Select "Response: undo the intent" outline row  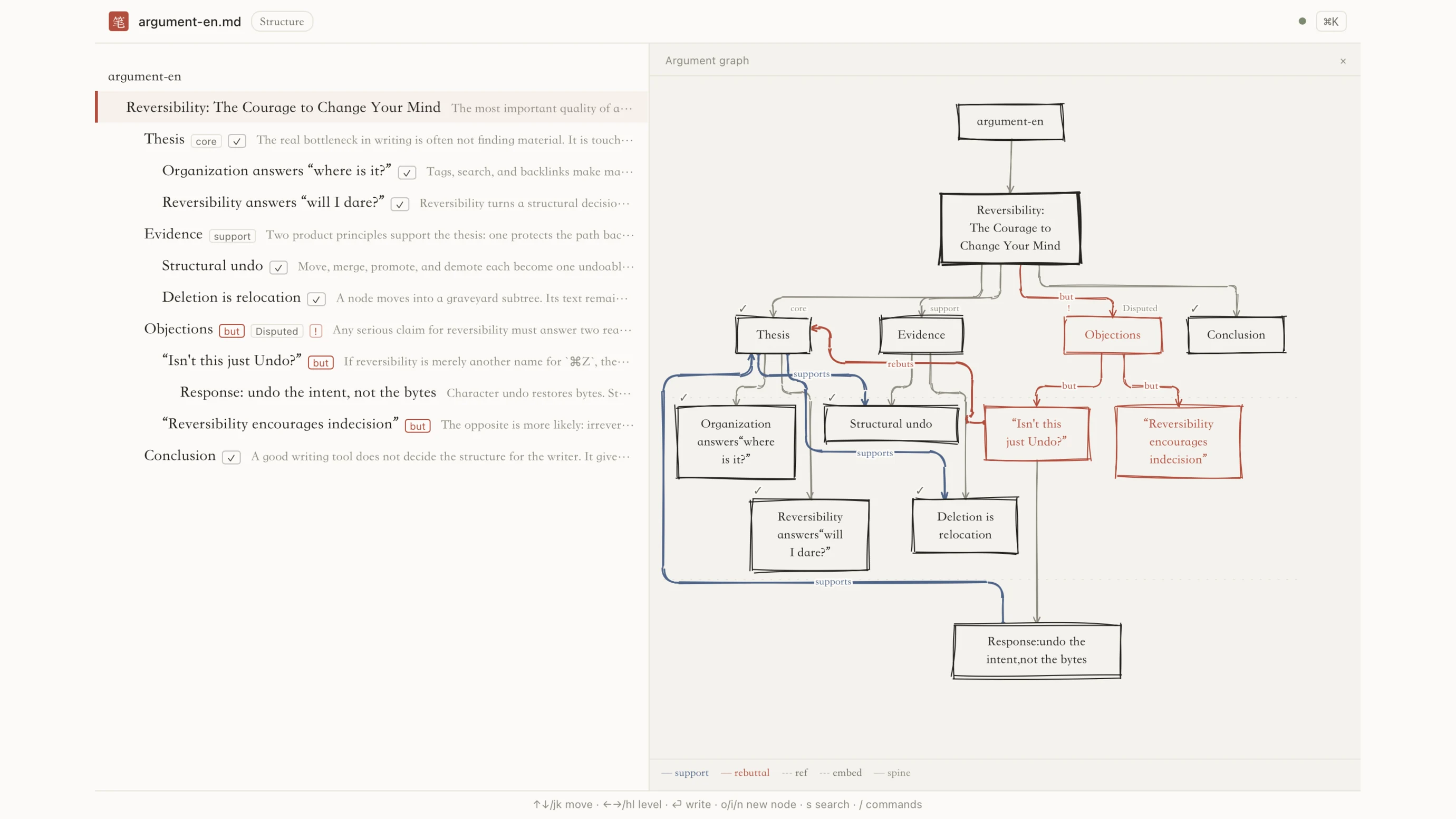pos(372,392)
